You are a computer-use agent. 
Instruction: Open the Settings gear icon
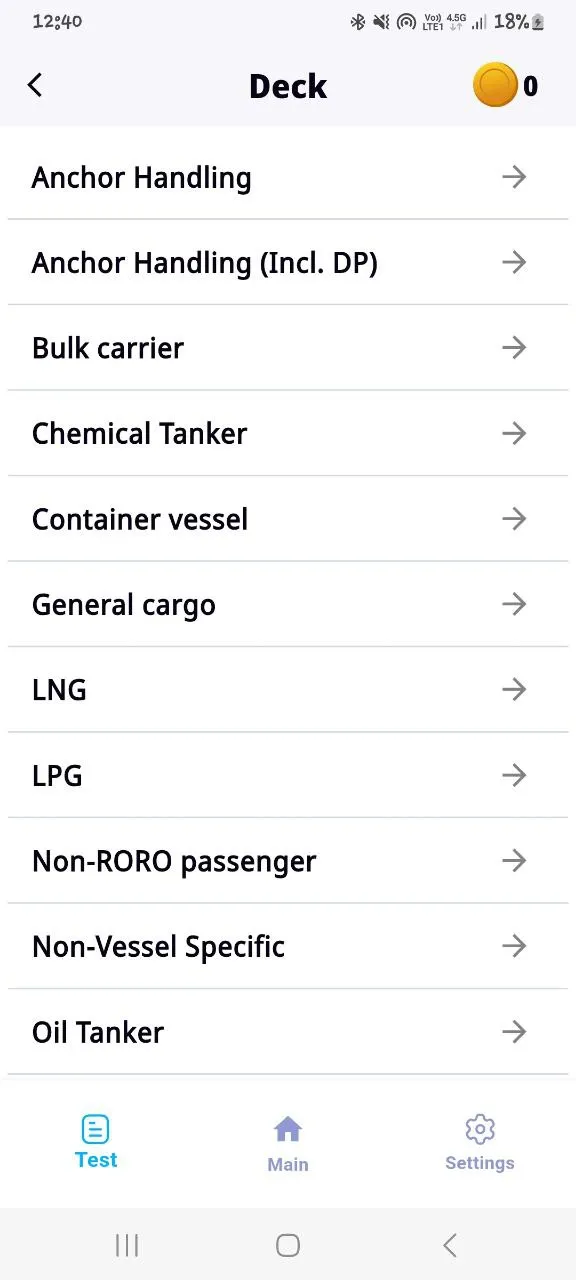point(480,1129)
